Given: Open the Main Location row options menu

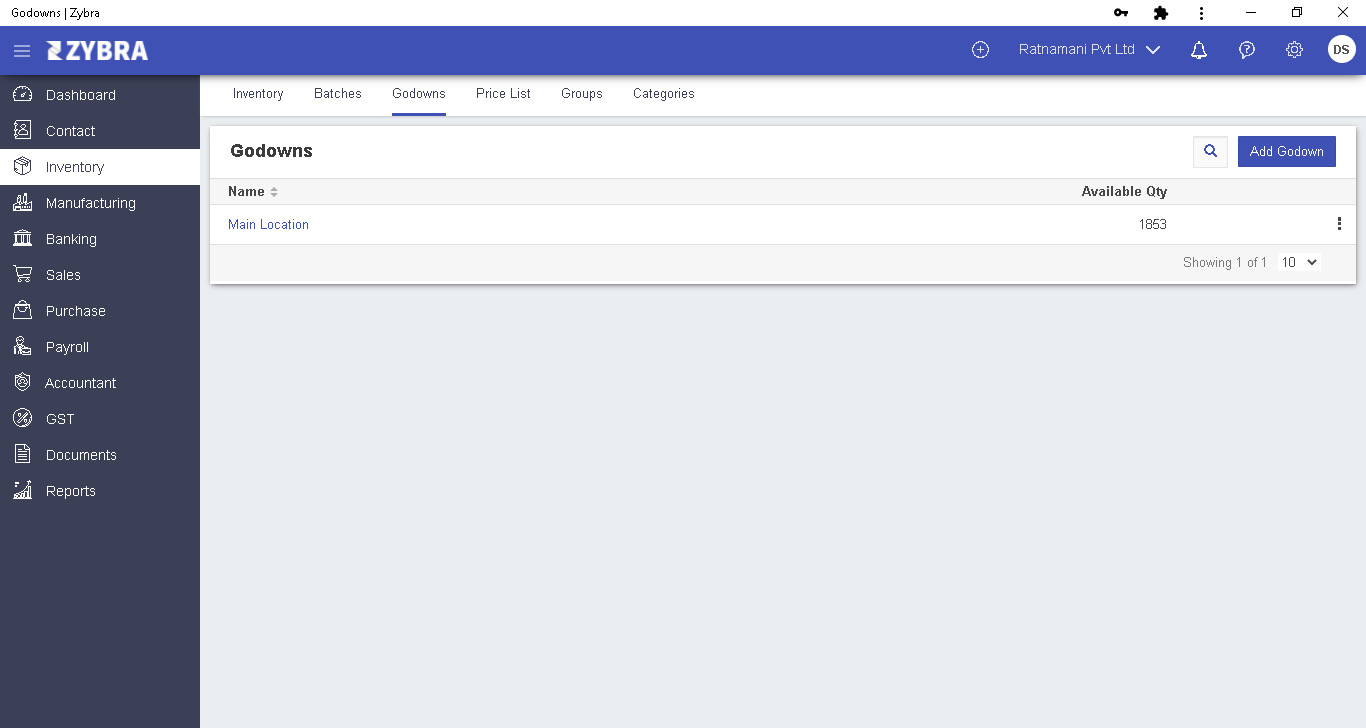Looking at the screenshot, I should [x=1339, y=224].
